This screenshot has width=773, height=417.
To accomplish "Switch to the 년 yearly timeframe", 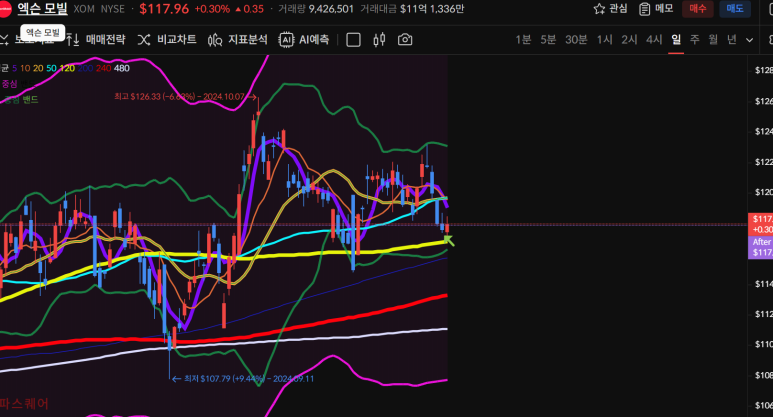I will click(x=732, y=39).
